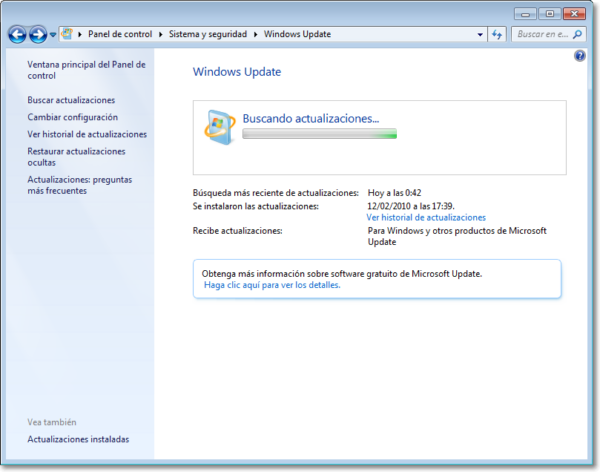Select Windows Update breadcrumb
This screenshot has width=600, height=472.
pyautogui.click(x=297, y=34)
